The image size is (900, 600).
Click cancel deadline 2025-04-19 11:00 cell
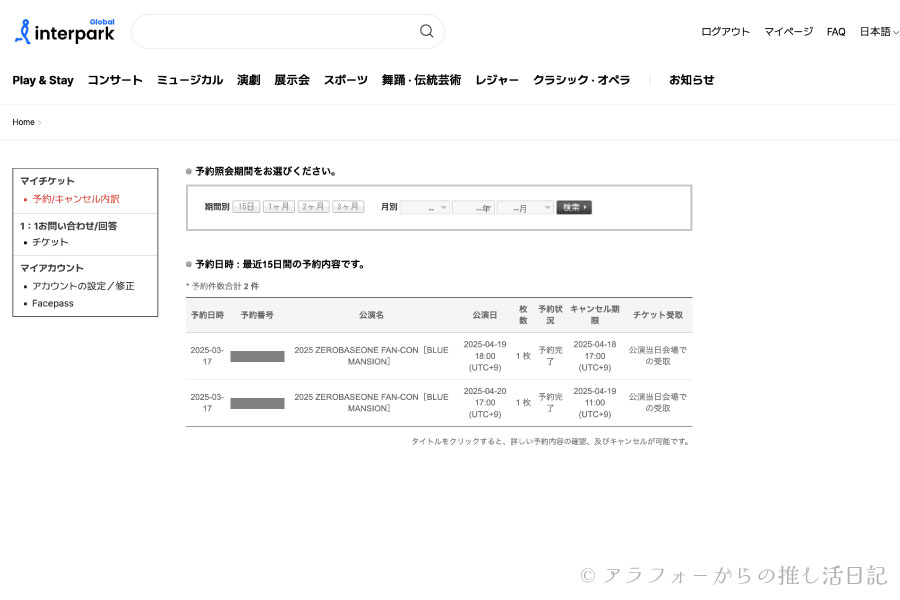click(x=595, y=402)
